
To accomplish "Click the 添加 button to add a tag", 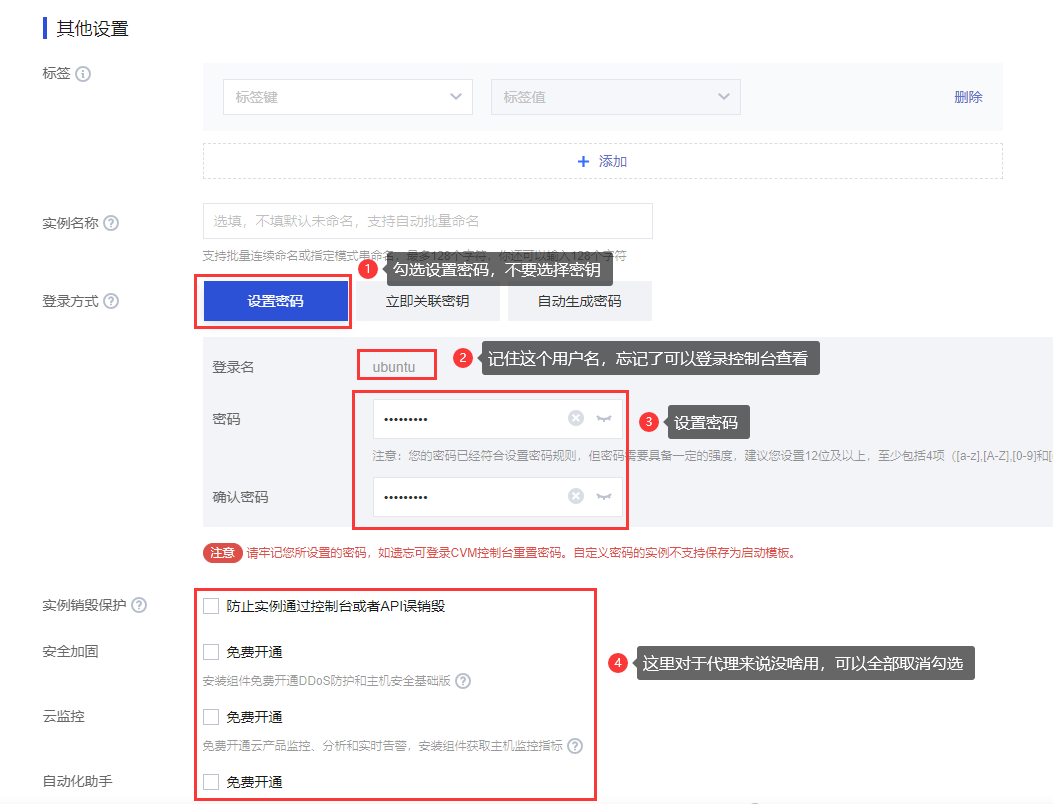I will pyautogui.click(x=602, y=162).
